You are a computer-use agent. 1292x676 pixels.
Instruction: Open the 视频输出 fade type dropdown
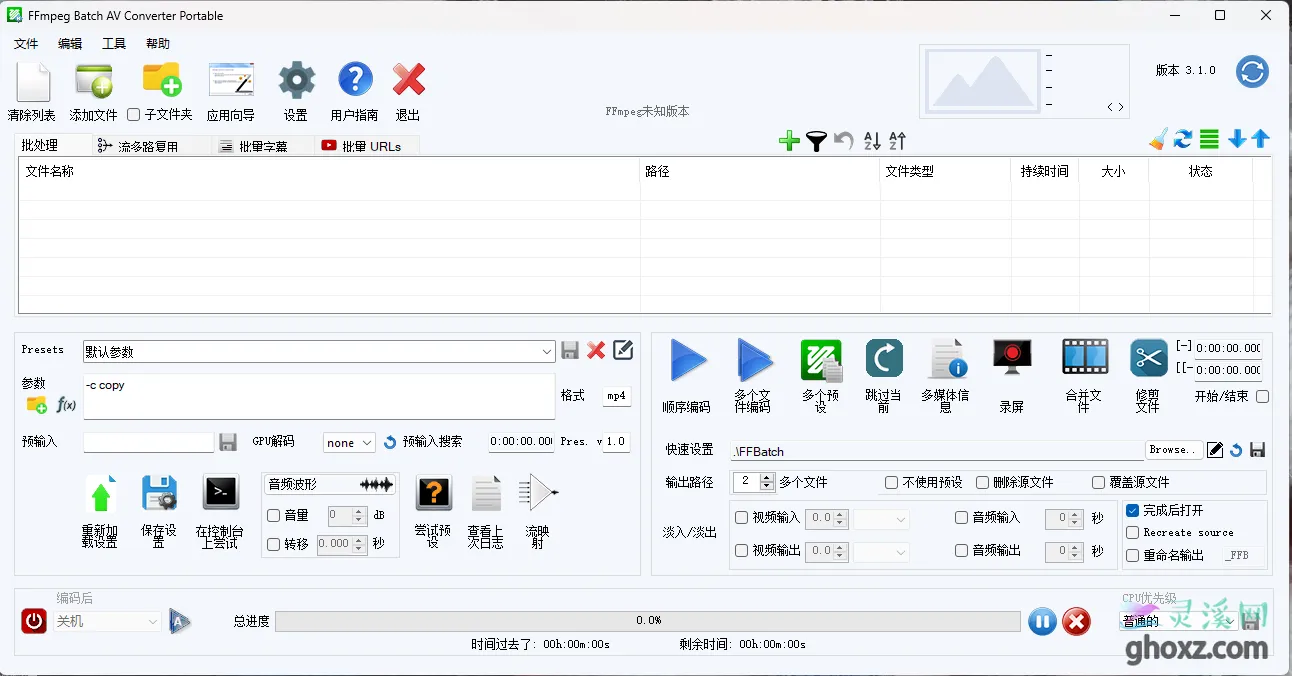(x=881, y=552)
